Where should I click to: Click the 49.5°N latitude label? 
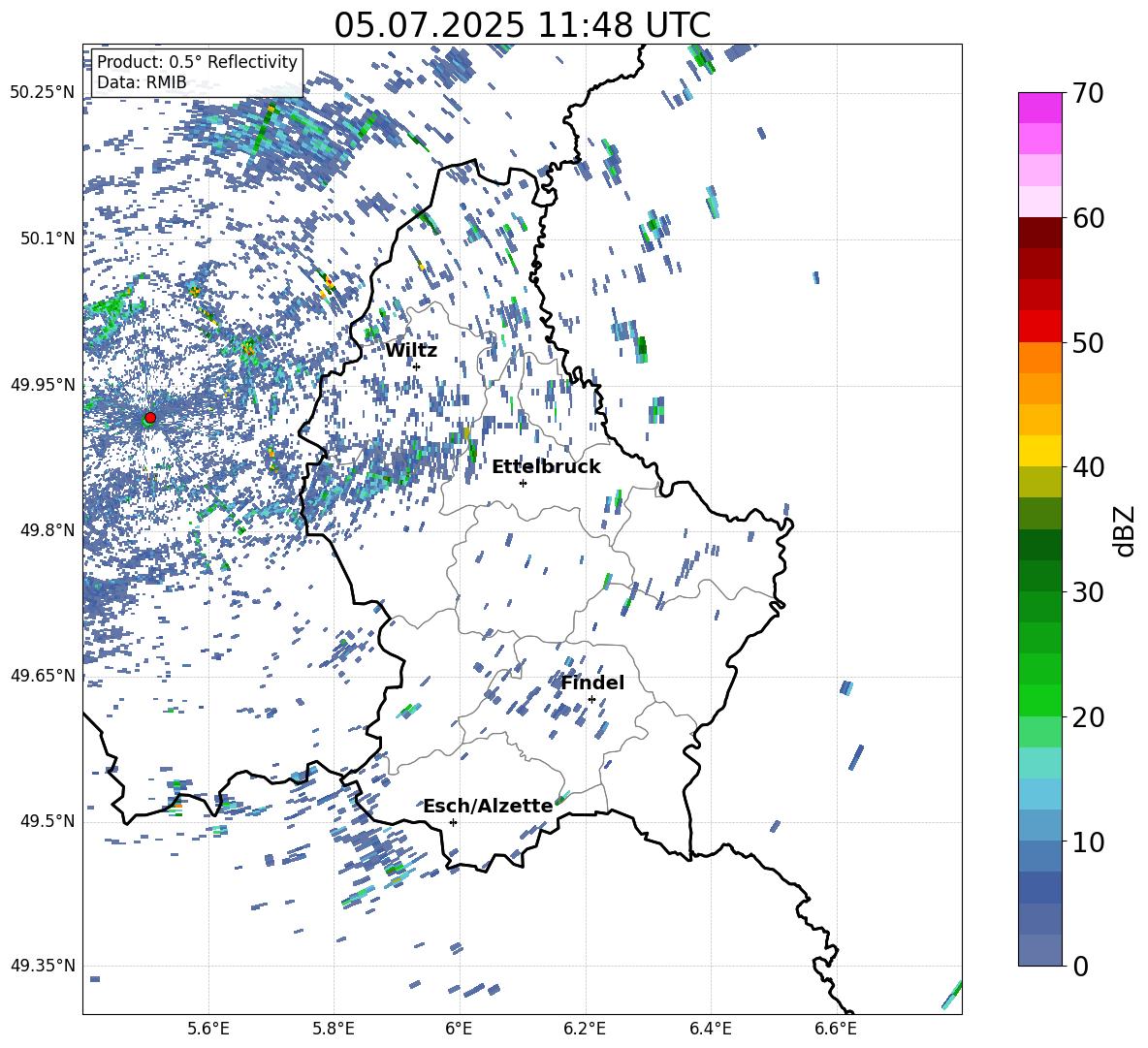point(48,821)
